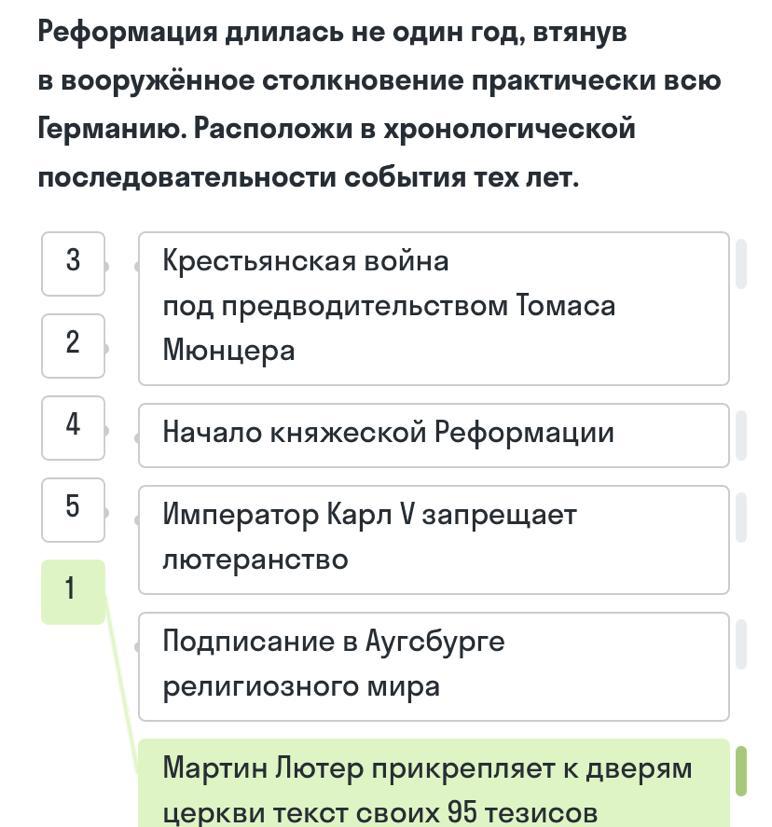Click the connector dot on the Карл V card
Viewport: 772px width, 827px height.
(138, 520)
